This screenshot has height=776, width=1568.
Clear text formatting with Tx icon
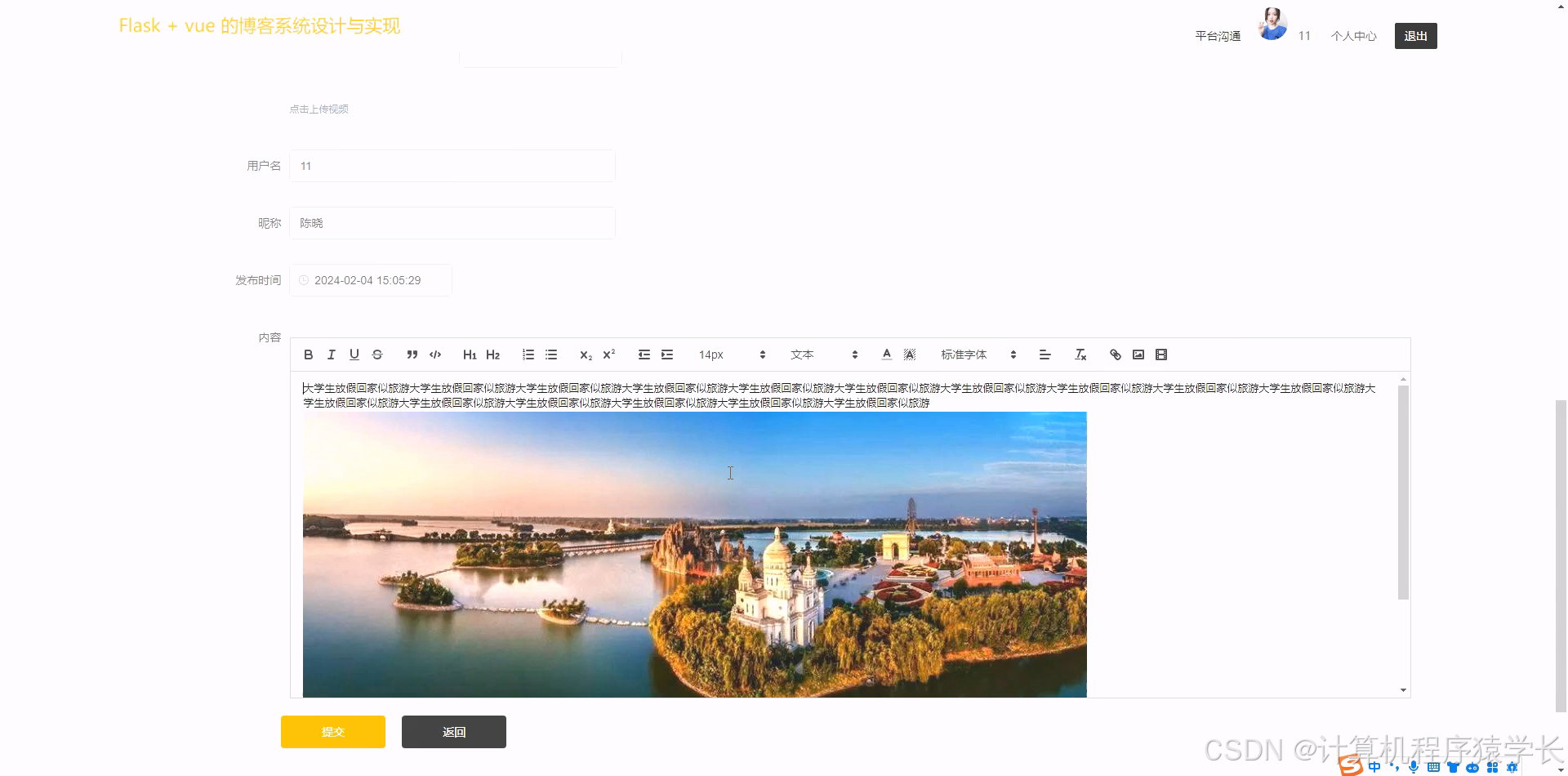coord(1080,355)
